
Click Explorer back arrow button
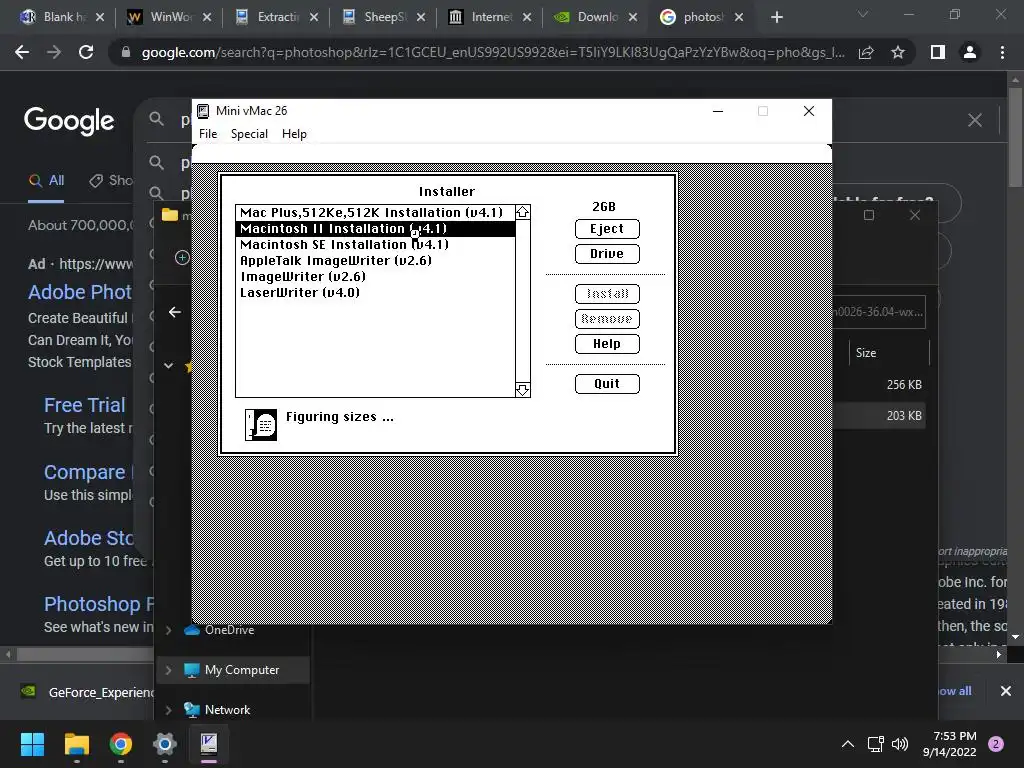(174, 312)
